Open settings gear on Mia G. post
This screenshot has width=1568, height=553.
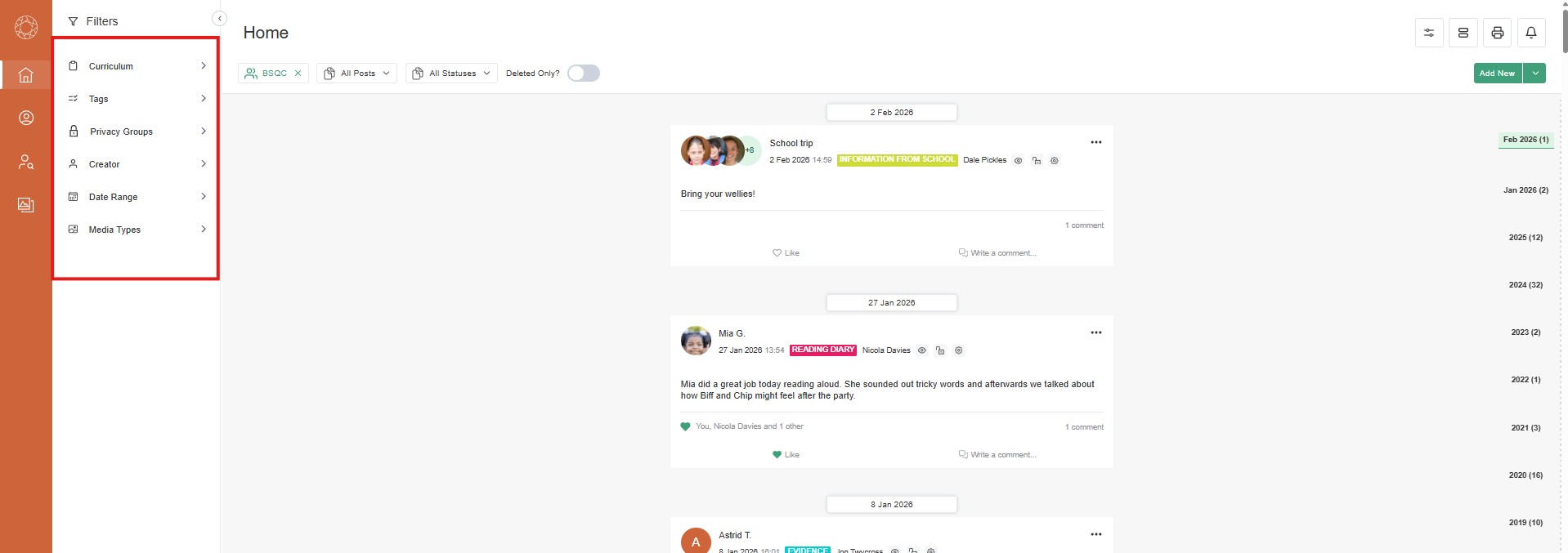point(959,350)
